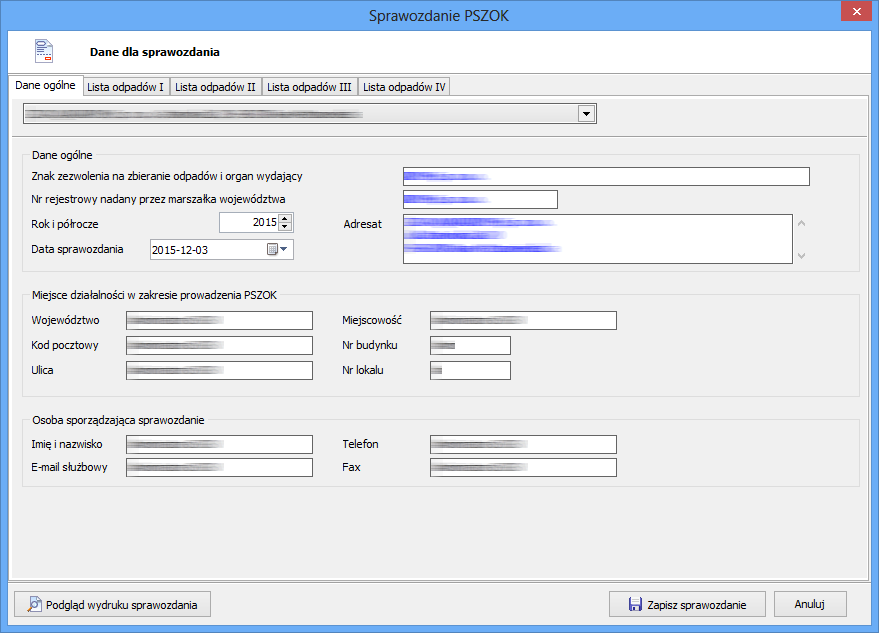Select the E-mail służbowy field

pyautogui.click(x=219, y=468)
